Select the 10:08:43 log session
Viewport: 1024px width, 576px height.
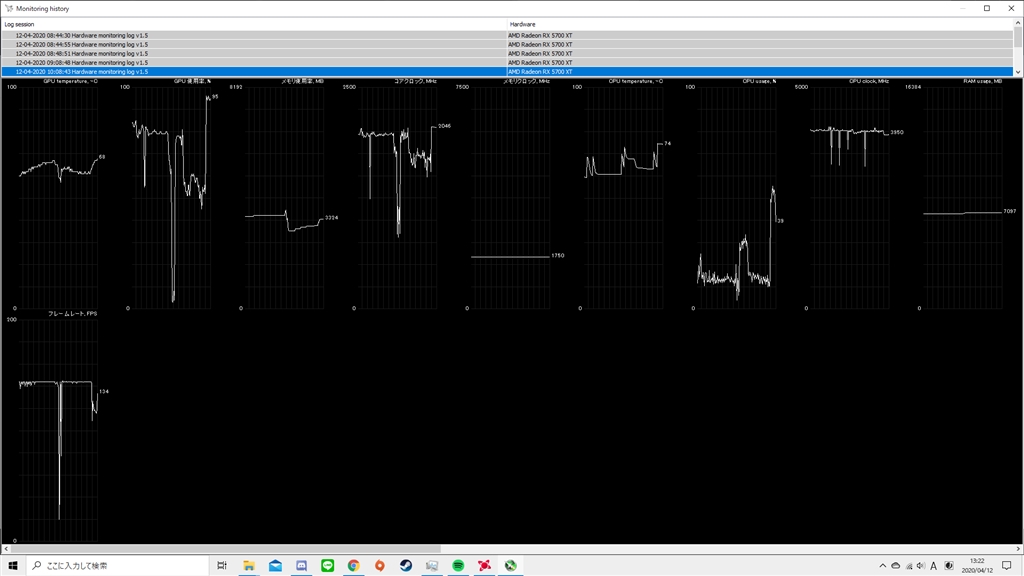507,72
